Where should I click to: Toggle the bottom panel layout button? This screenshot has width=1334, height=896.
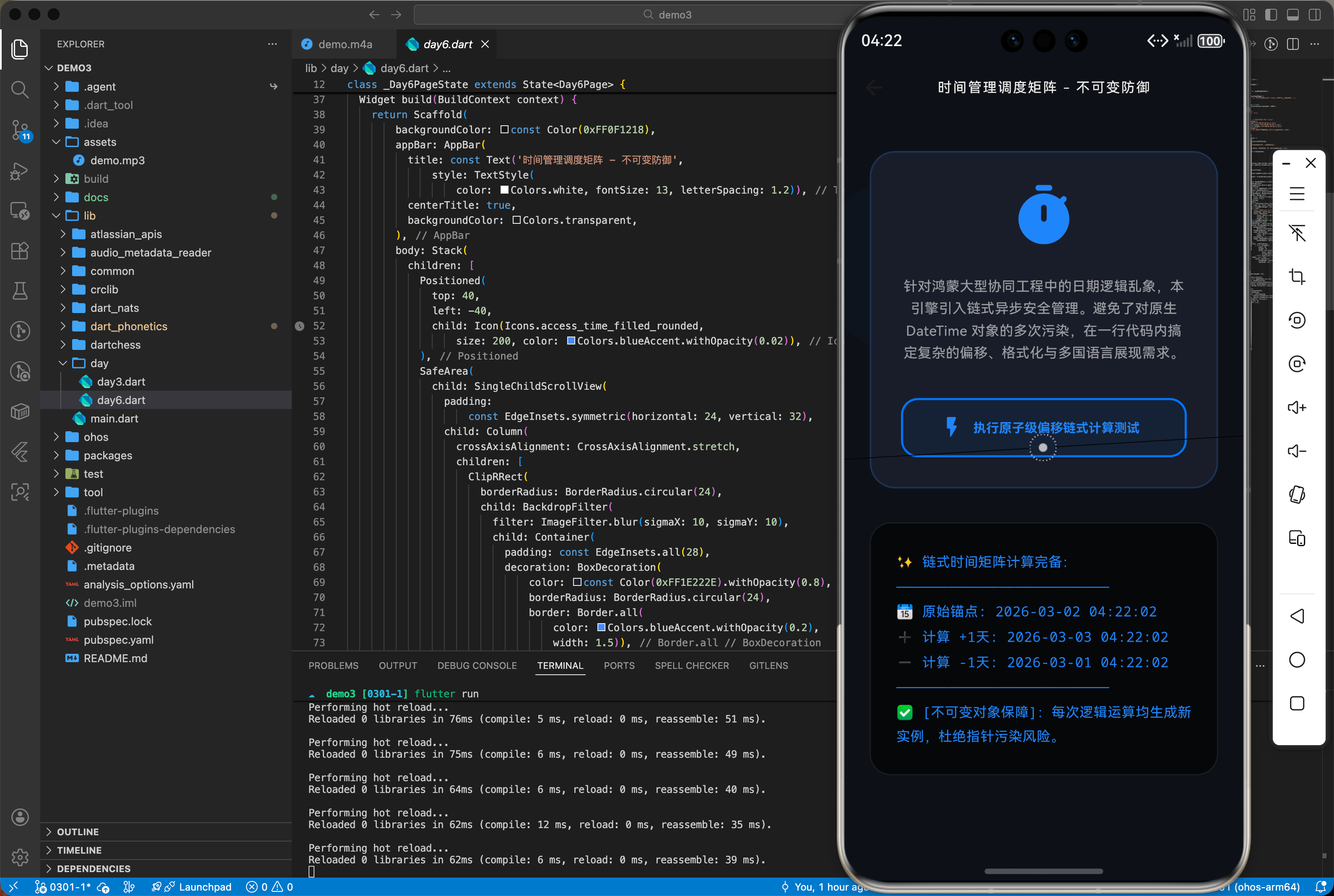(1292, 15)
